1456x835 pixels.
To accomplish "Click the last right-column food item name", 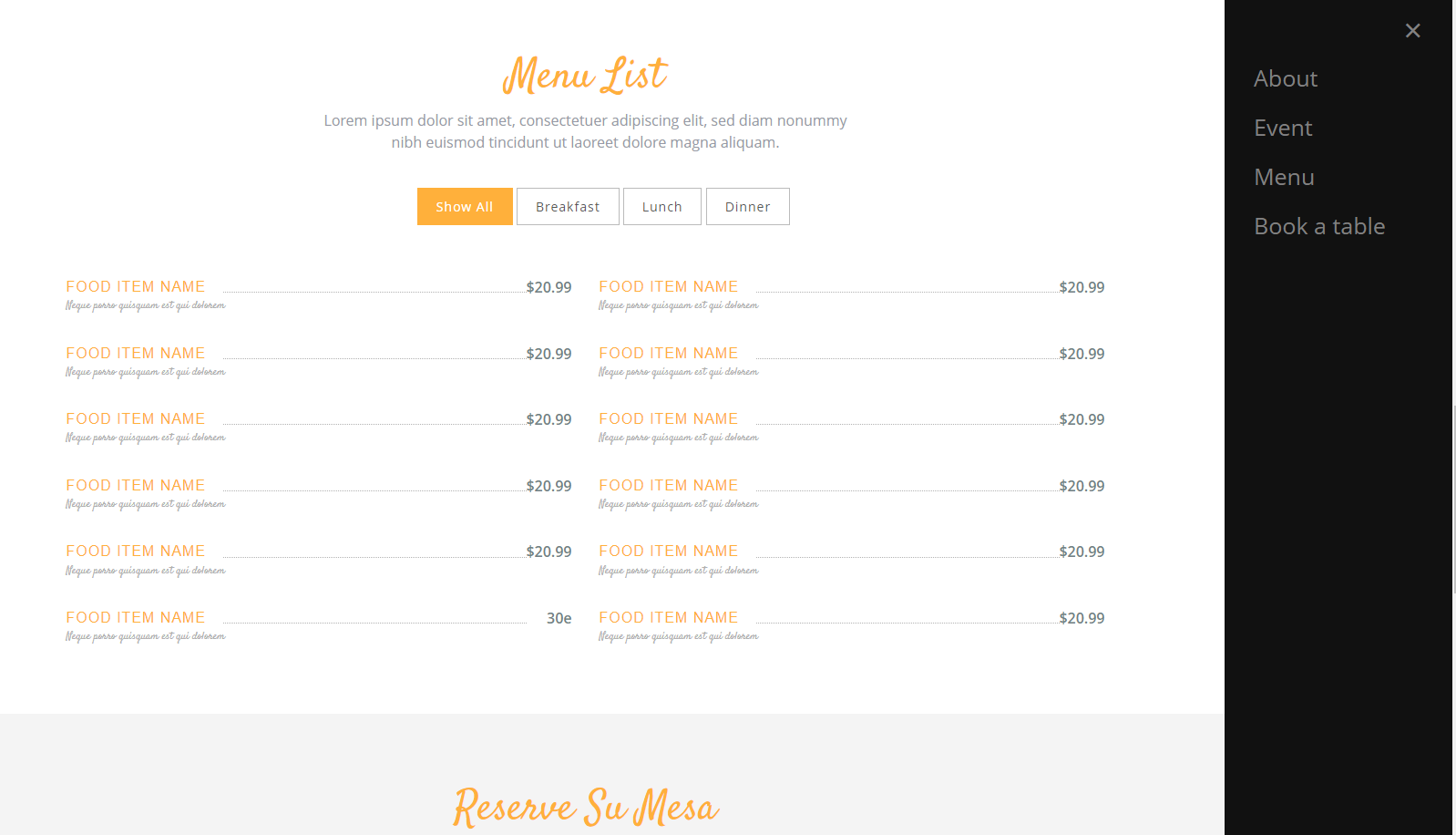I will (669, 617).
